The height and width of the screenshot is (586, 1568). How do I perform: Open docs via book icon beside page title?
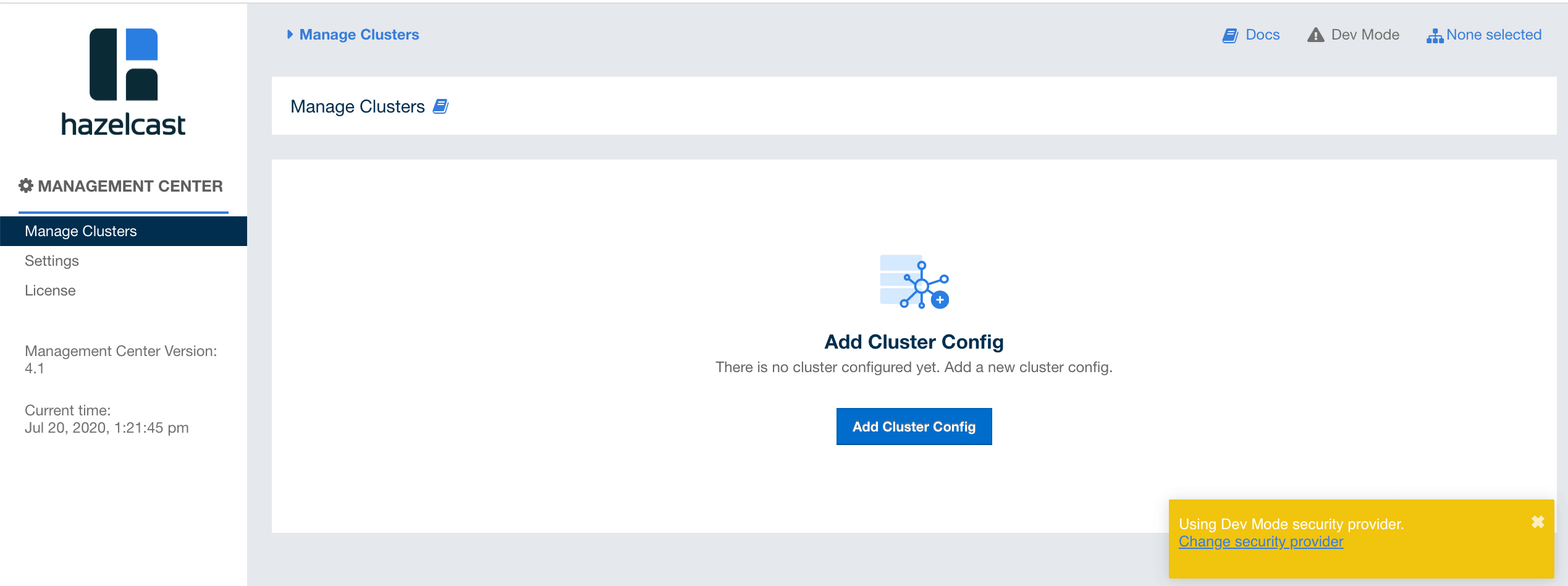(440, 106)
